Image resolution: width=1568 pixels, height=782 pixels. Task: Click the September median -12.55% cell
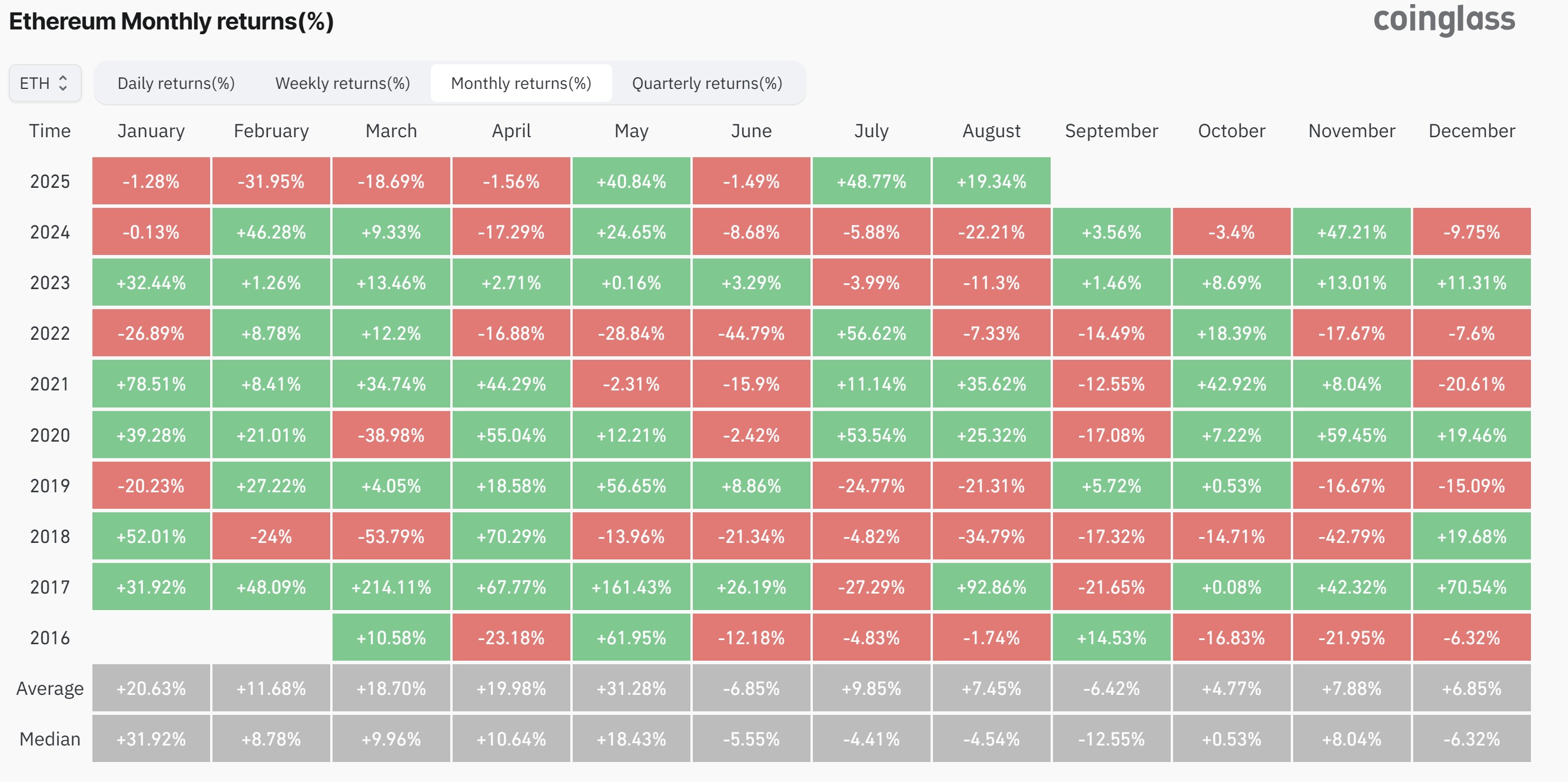click(1111, 739)
